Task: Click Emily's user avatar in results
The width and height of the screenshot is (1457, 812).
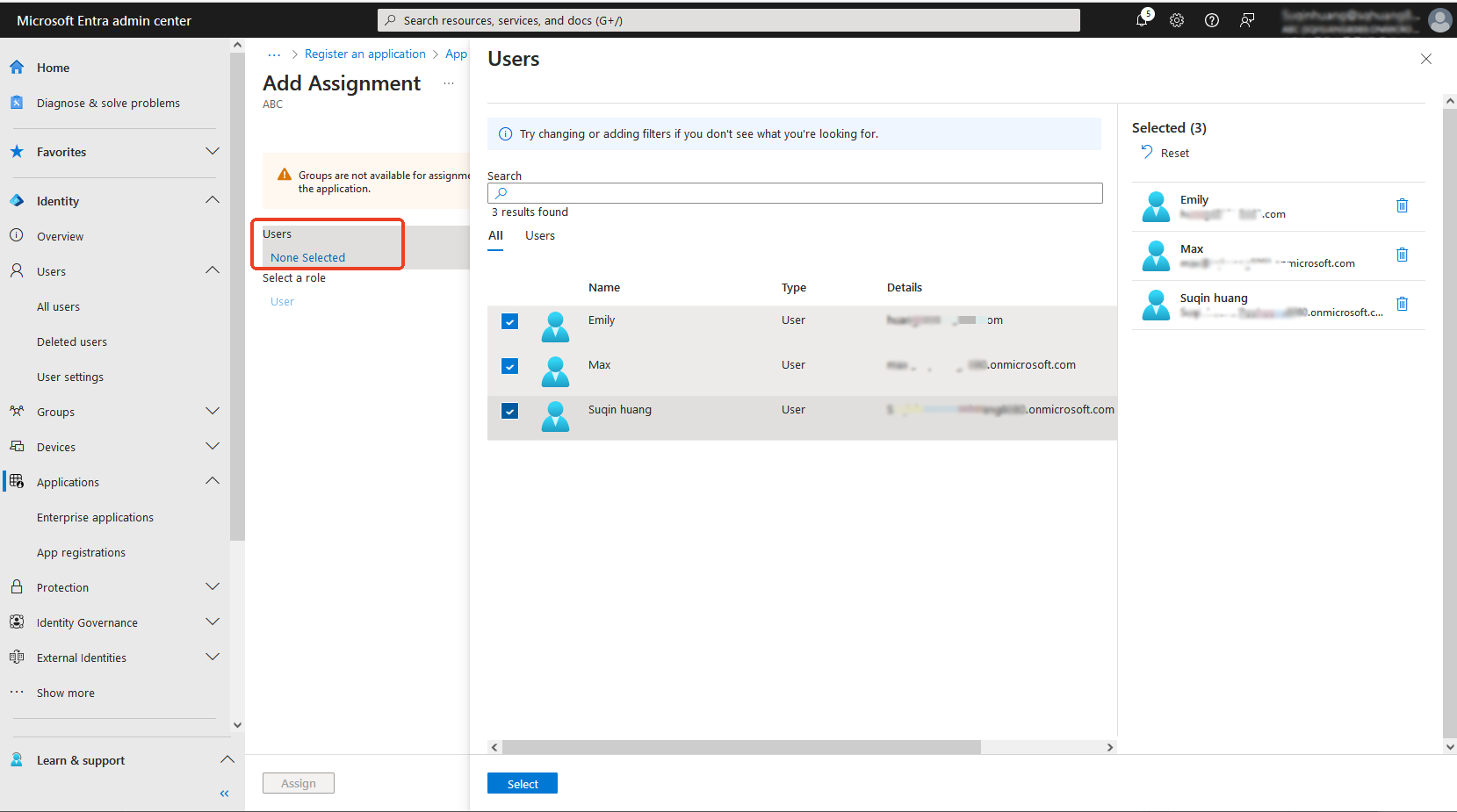Action: (x=555, y=327)
